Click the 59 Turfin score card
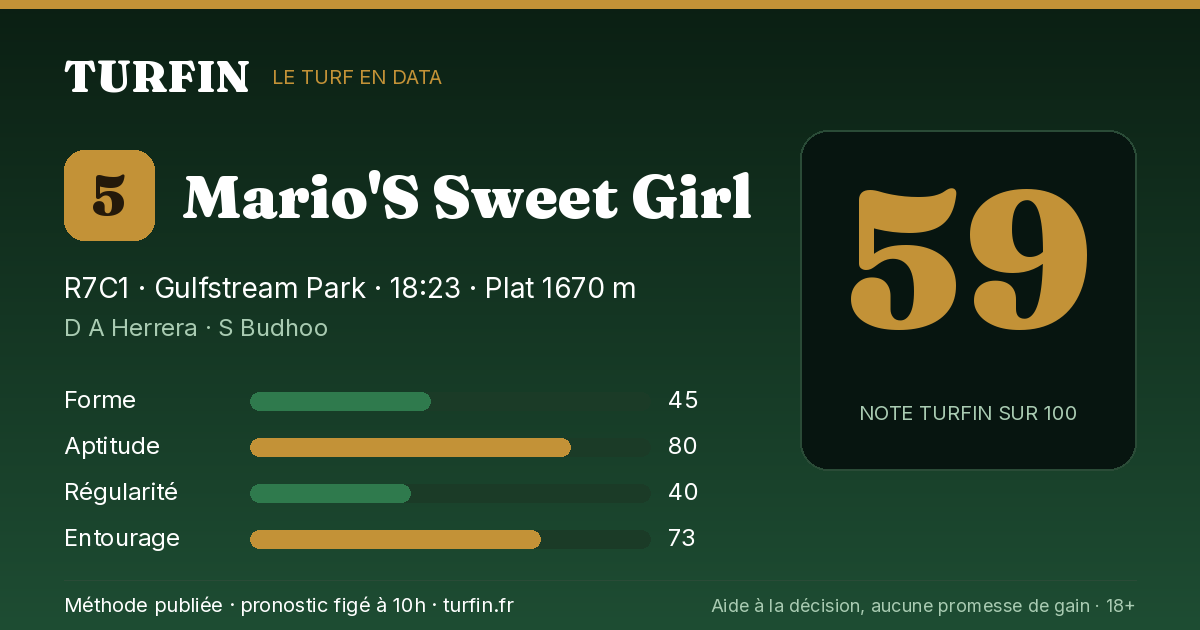Screen dimensions: 1200x630 point(968,300)
